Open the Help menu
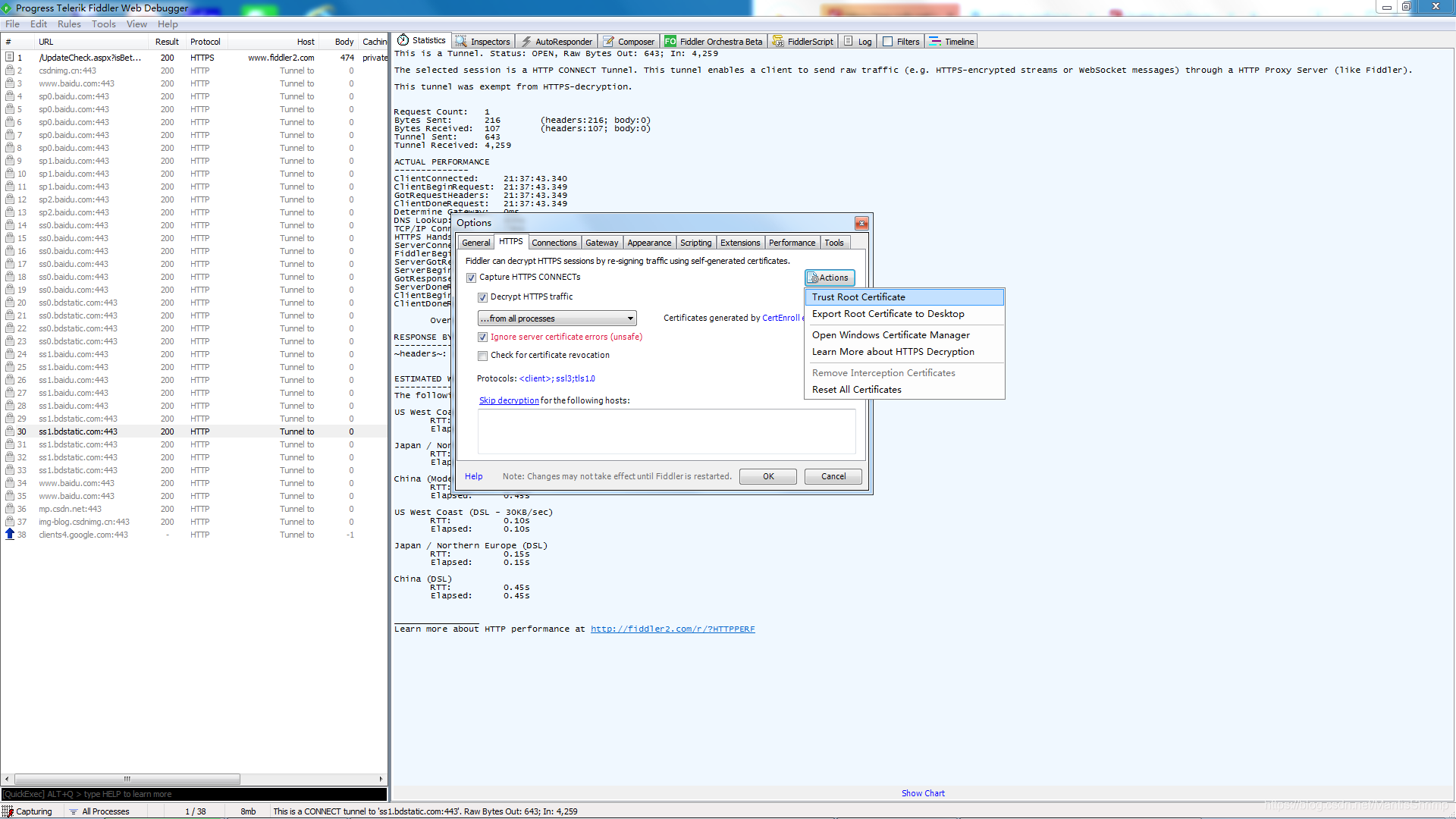 (x=168, y=24)
